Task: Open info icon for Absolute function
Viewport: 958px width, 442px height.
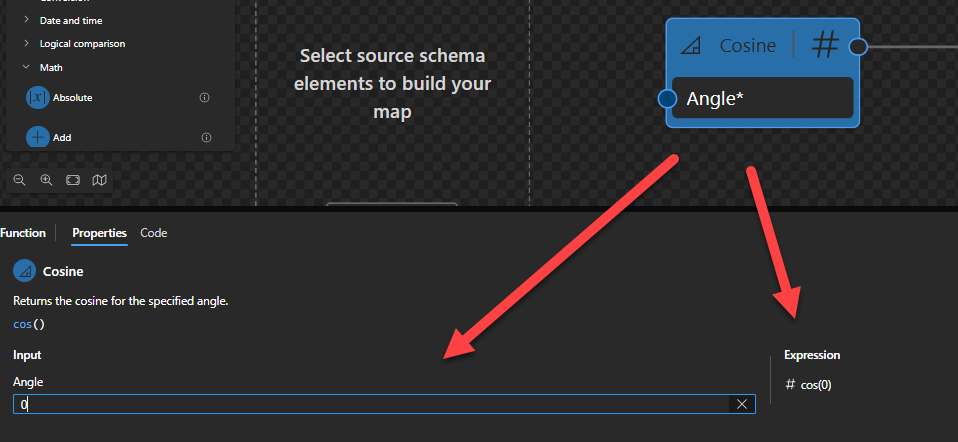Action: [x=205, y=98]
